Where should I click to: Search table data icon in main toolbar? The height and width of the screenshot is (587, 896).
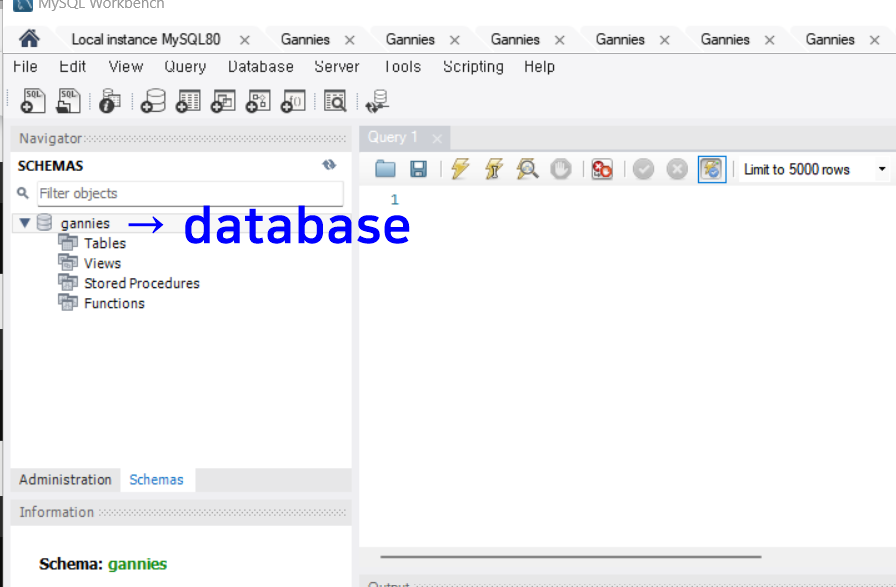[x=335, y=101]
